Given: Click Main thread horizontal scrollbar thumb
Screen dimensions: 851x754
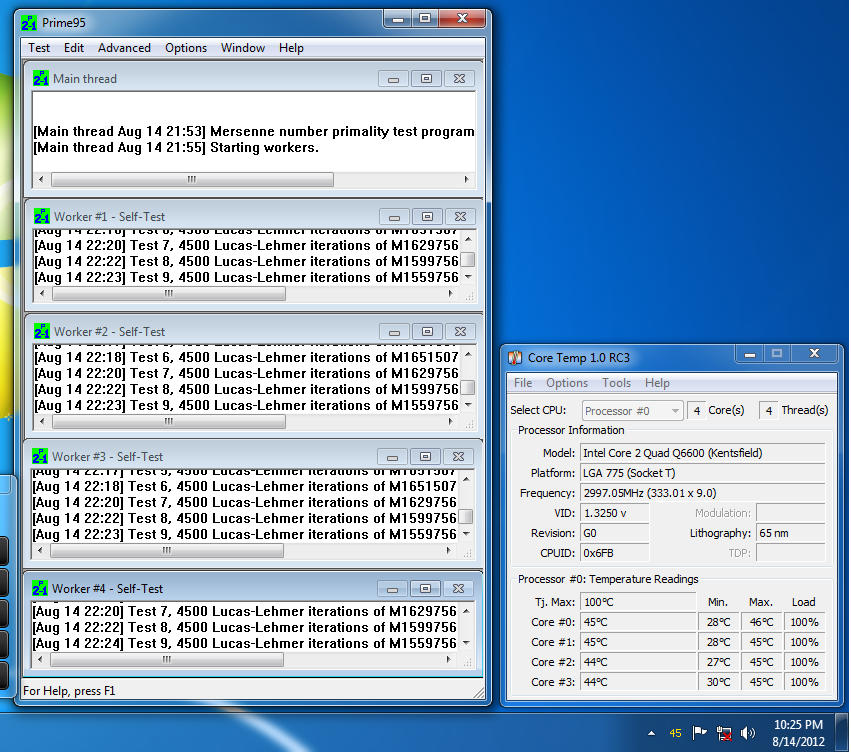Looking at the screenshot, I should pyautogui.click(x=192, y=180).
